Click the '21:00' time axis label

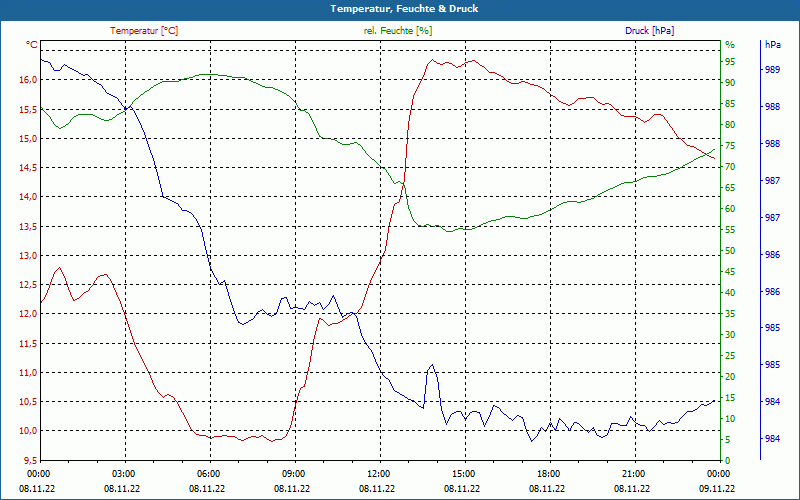[x=635, y=473]
